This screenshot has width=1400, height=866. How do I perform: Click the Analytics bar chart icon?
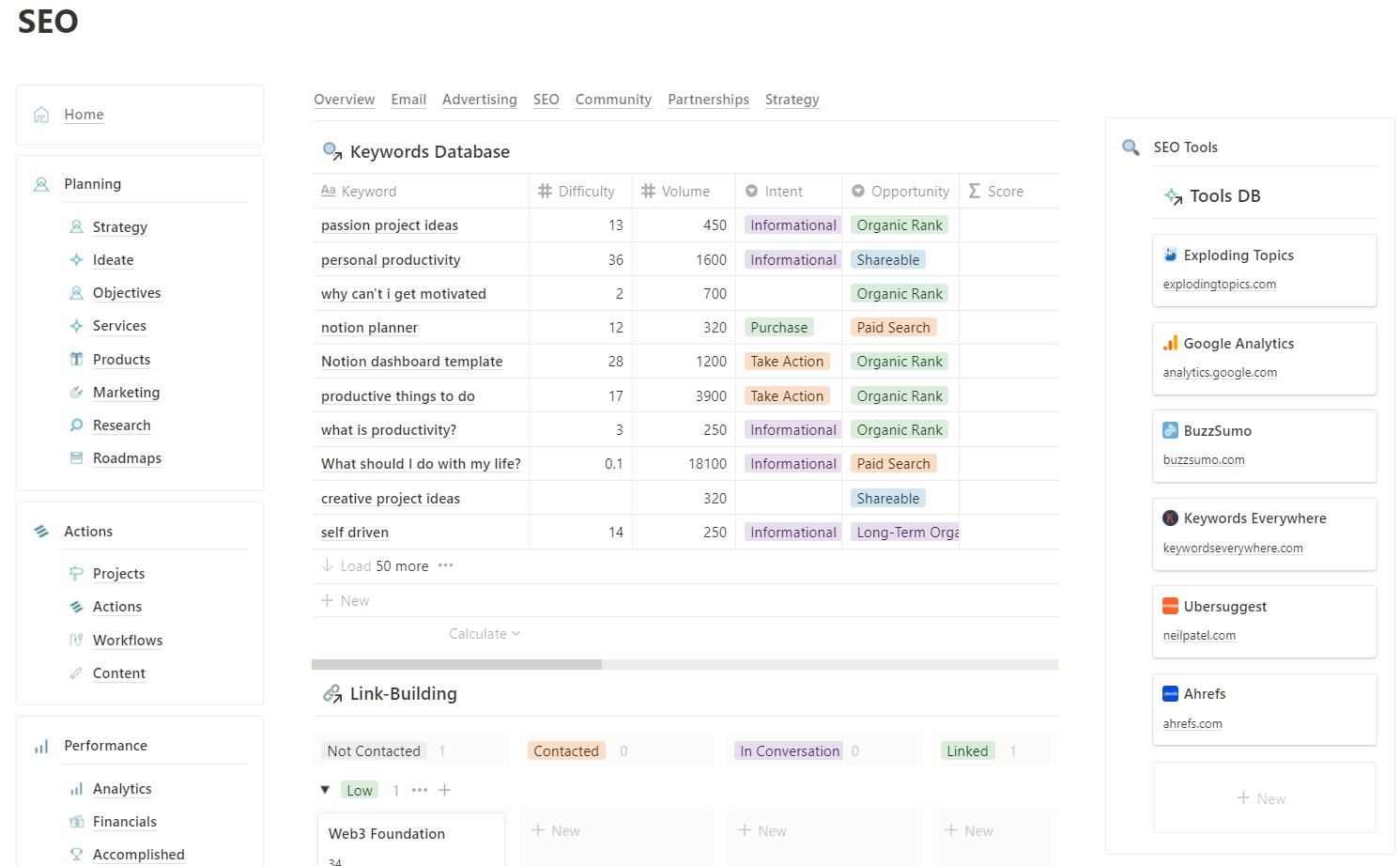pyautogui.click(x=76, y=789)
